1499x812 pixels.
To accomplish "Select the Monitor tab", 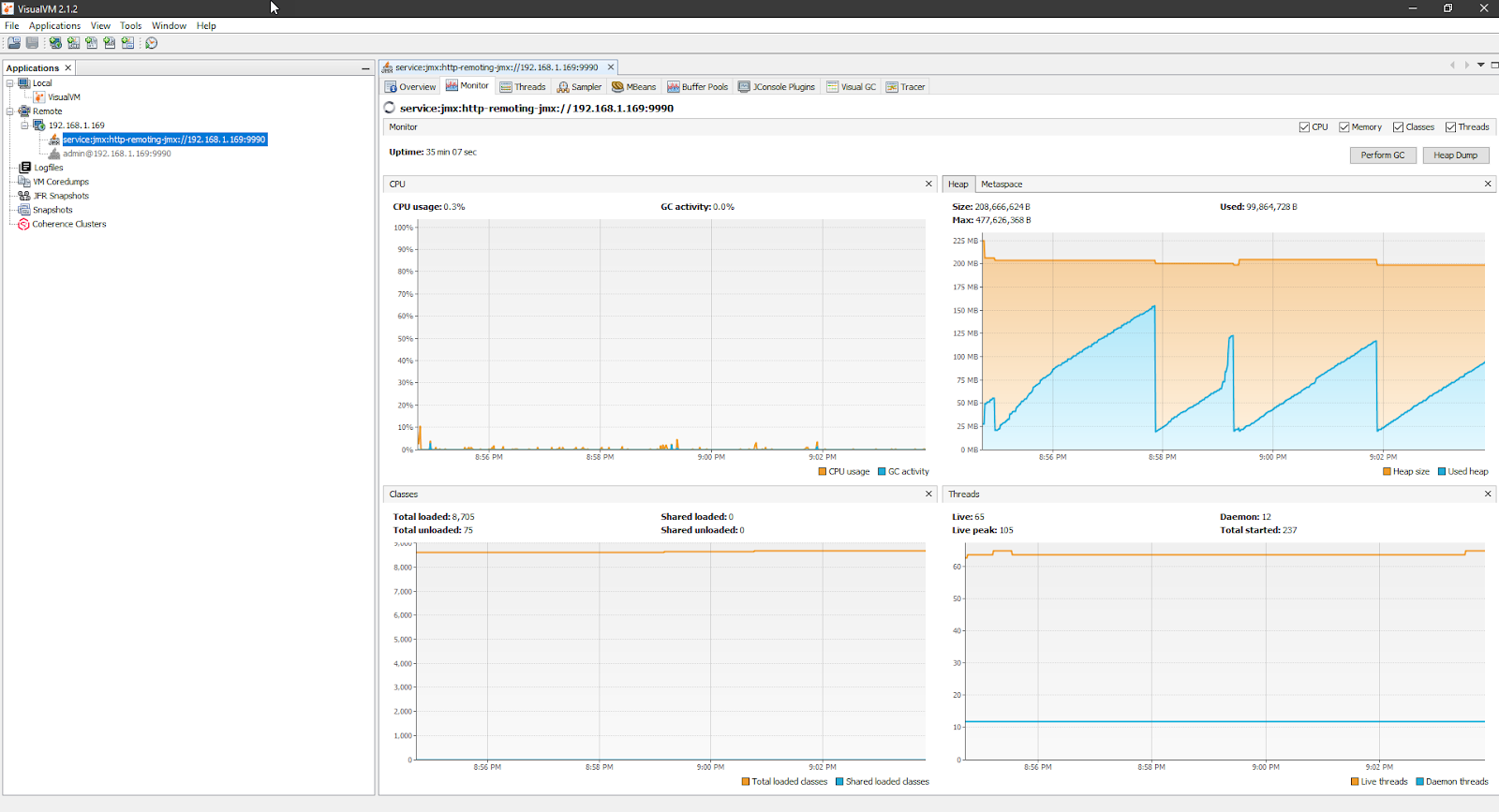I will [467, 85].
